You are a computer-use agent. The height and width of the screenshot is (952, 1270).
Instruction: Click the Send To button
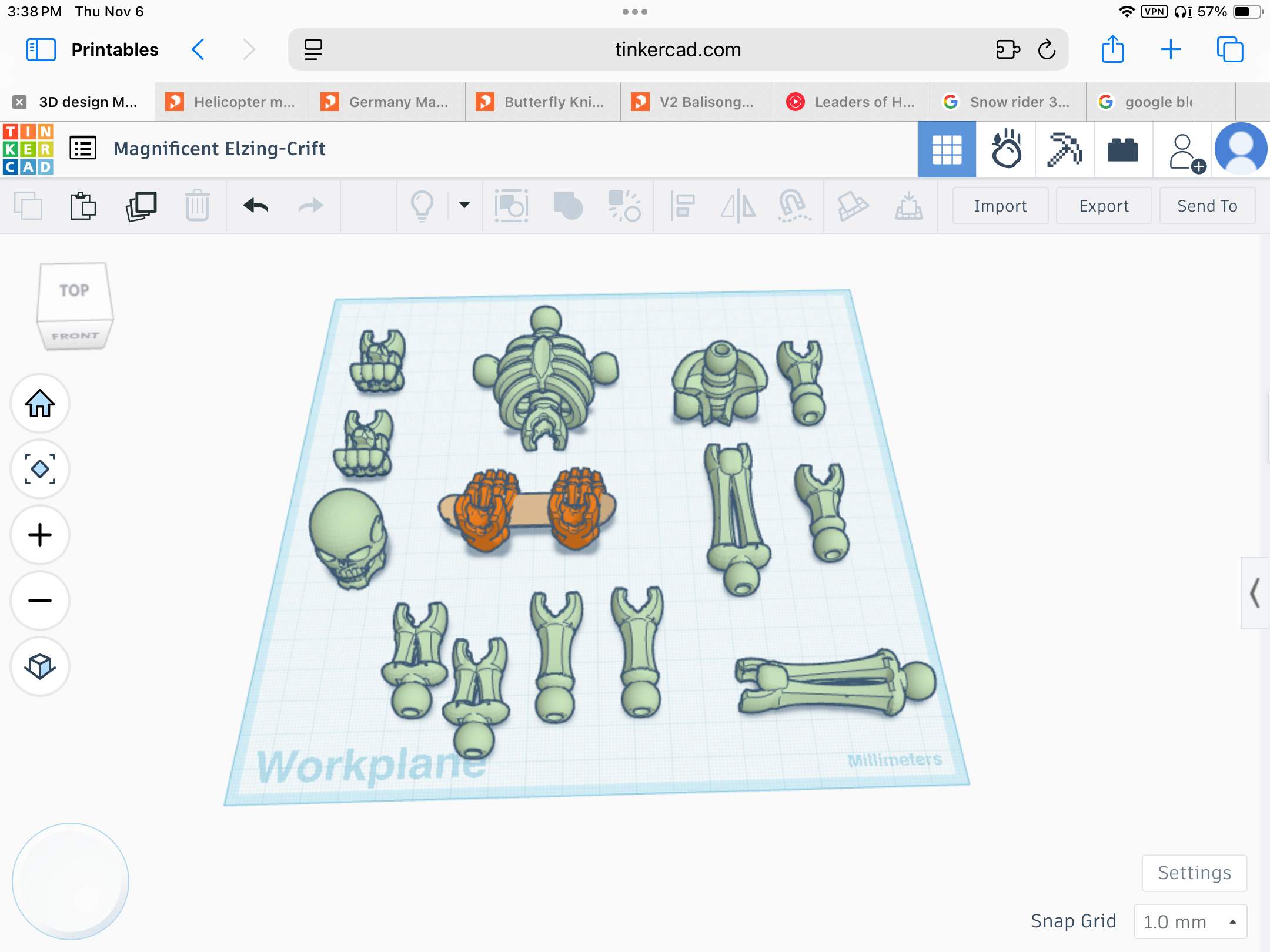pyautogui.click(x=1207, y=206)
